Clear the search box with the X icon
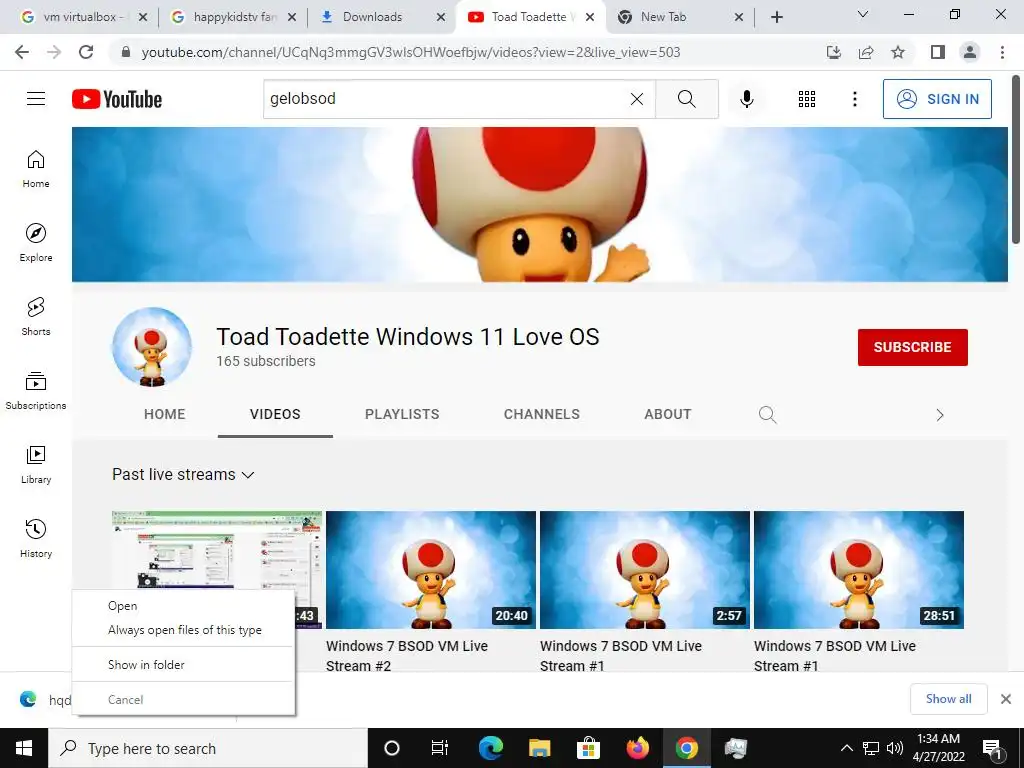Image resolution: width=1024 pixels, height=768 pixels. coord(637,99)
